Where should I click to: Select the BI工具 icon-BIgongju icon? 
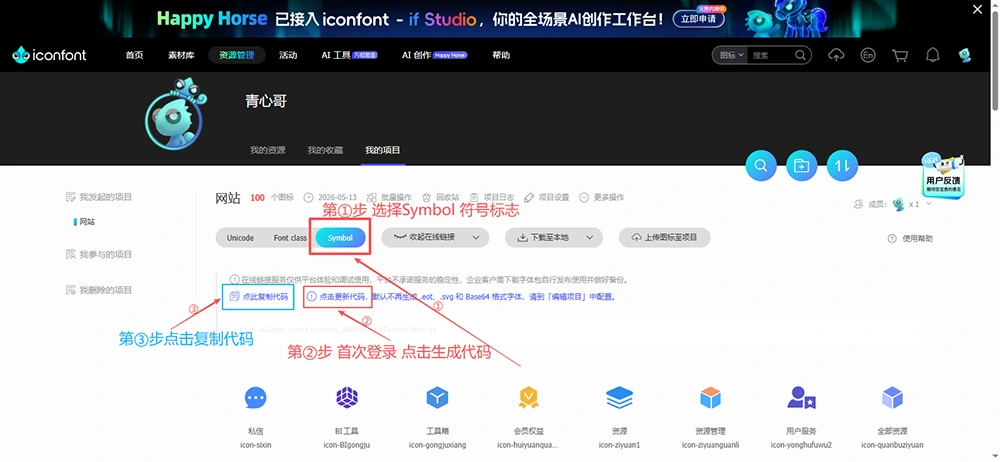pyautogui.click(x=347, y=398)
